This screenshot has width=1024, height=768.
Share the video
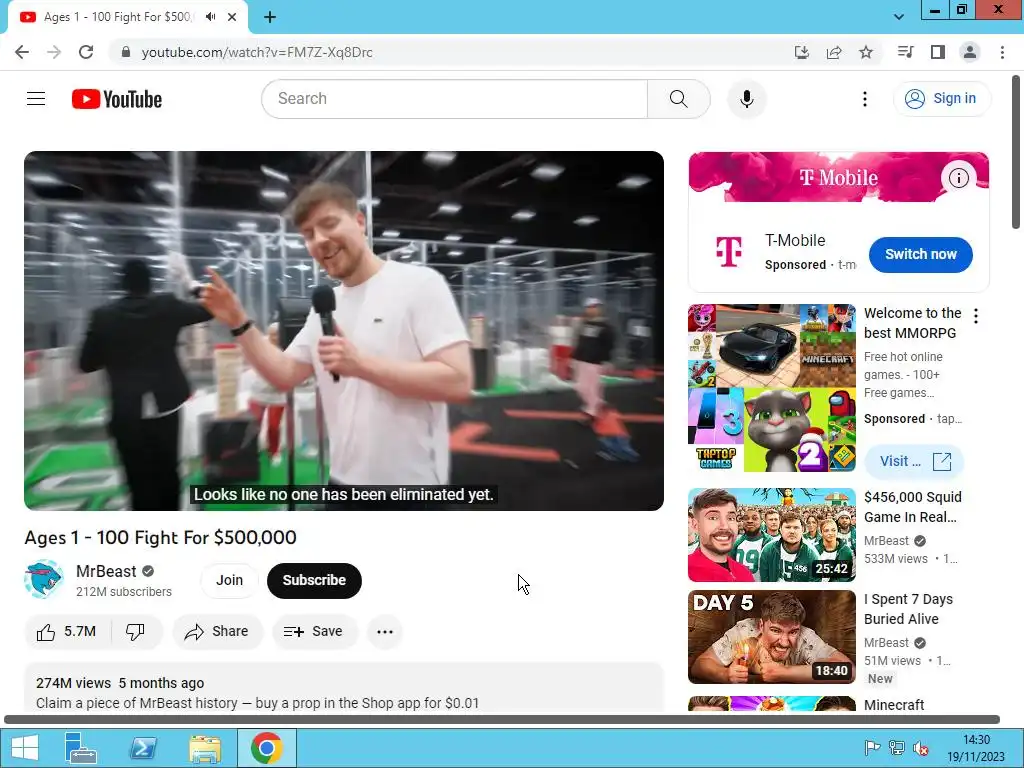pyautogui.click(x=217, y=632)
